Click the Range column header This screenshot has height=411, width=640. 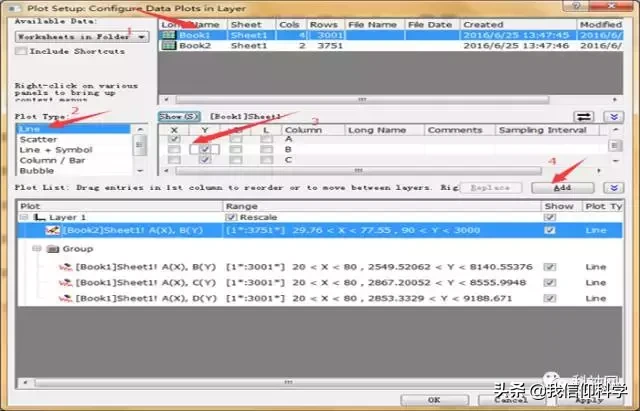(382, 206)
